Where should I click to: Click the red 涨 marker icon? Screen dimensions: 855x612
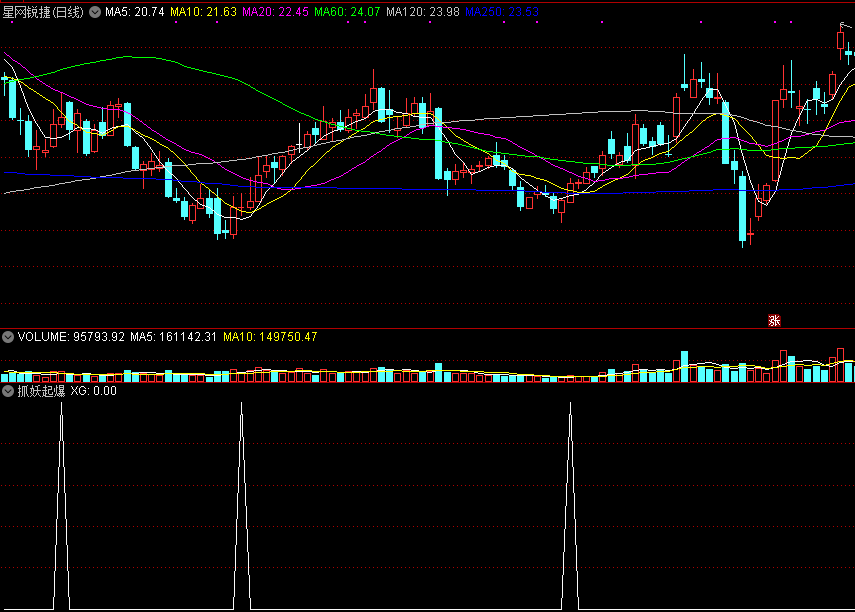(774, 320)
